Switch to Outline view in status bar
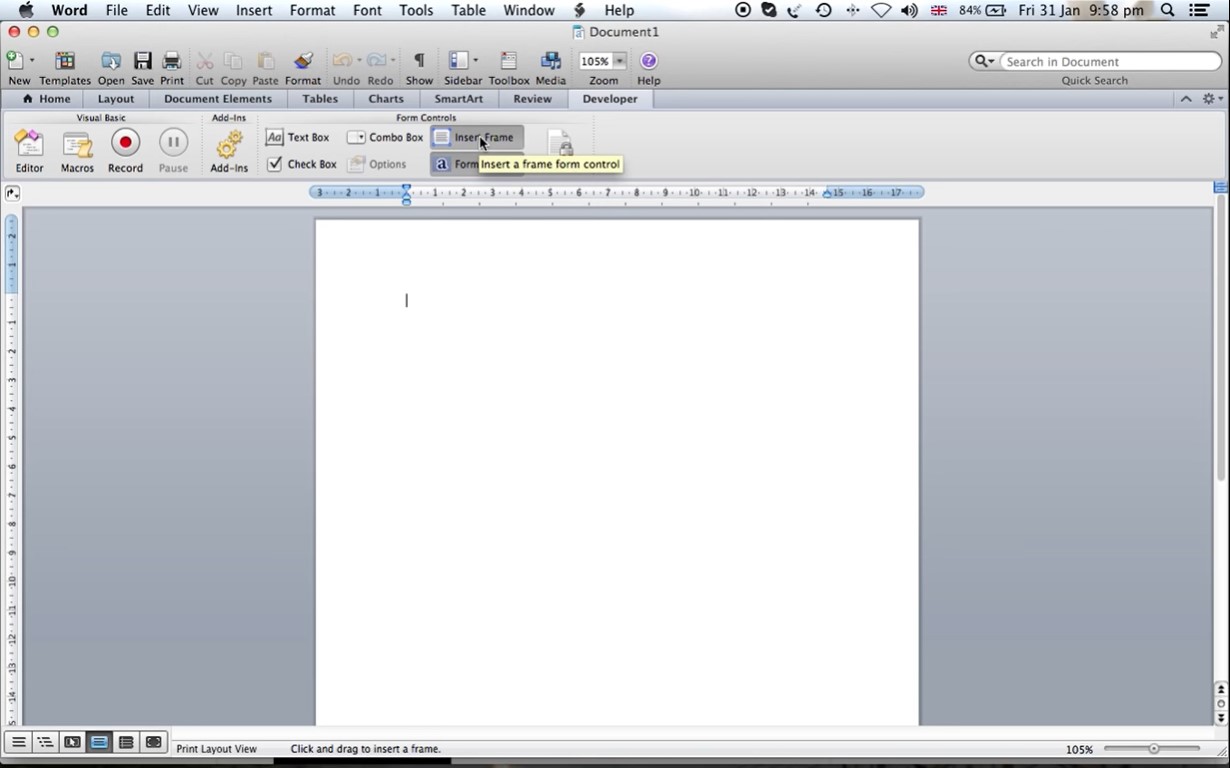 [x=45, y=742]
